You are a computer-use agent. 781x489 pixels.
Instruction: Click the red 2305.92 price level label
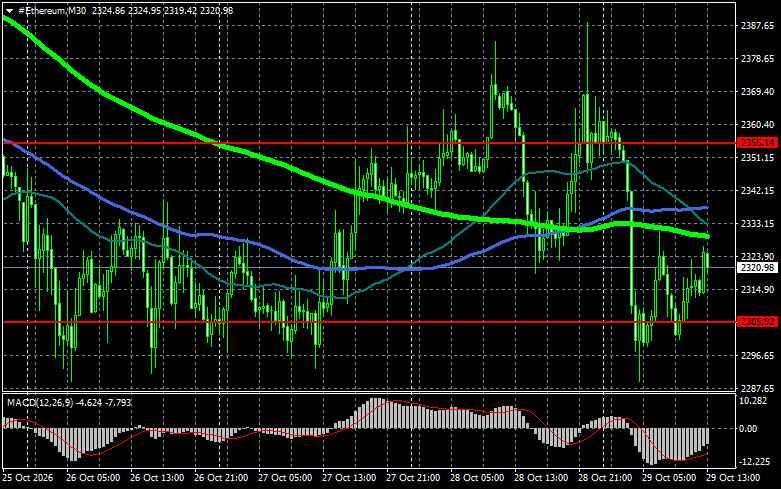[x=758, y=322]
